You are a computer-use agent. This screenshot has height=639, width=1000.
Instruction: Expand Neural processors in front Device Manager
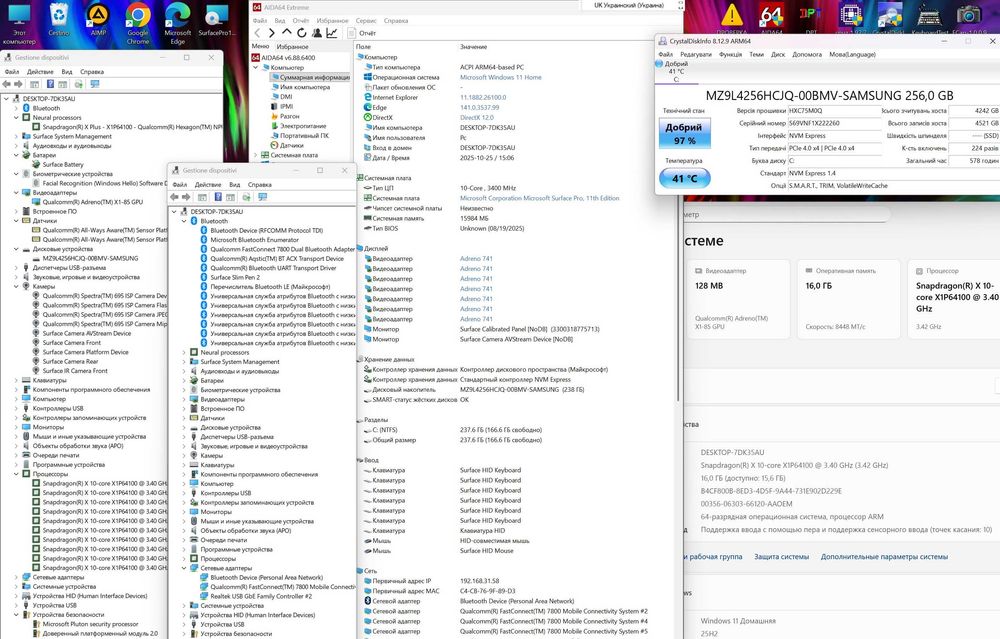click(184, 352)
